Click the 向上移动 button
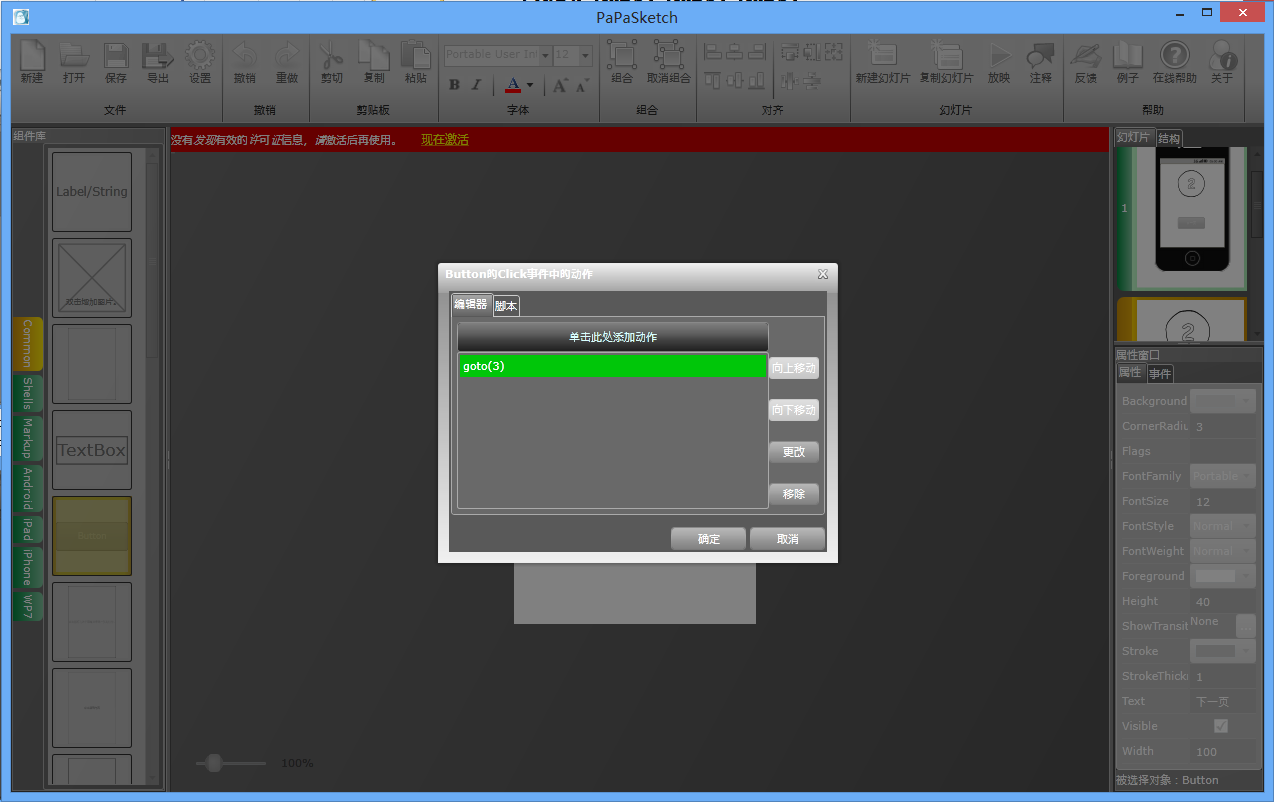The width and height of the screenshot is (1274, 802). coord(794,368)
